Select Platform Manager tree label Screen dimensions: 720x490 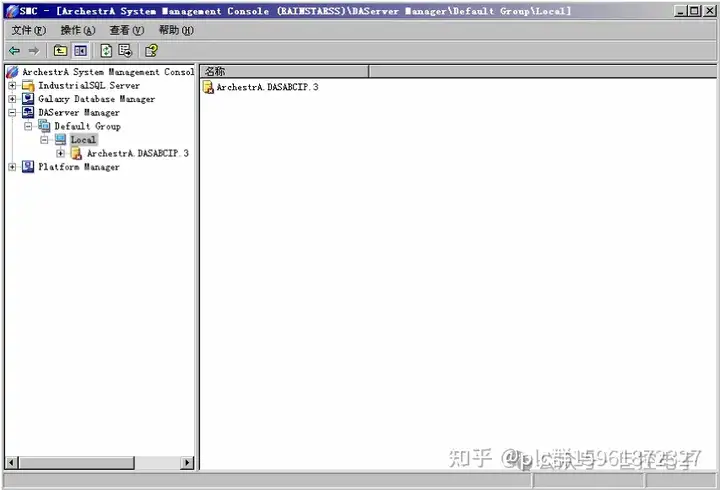(x=79, y=167)
